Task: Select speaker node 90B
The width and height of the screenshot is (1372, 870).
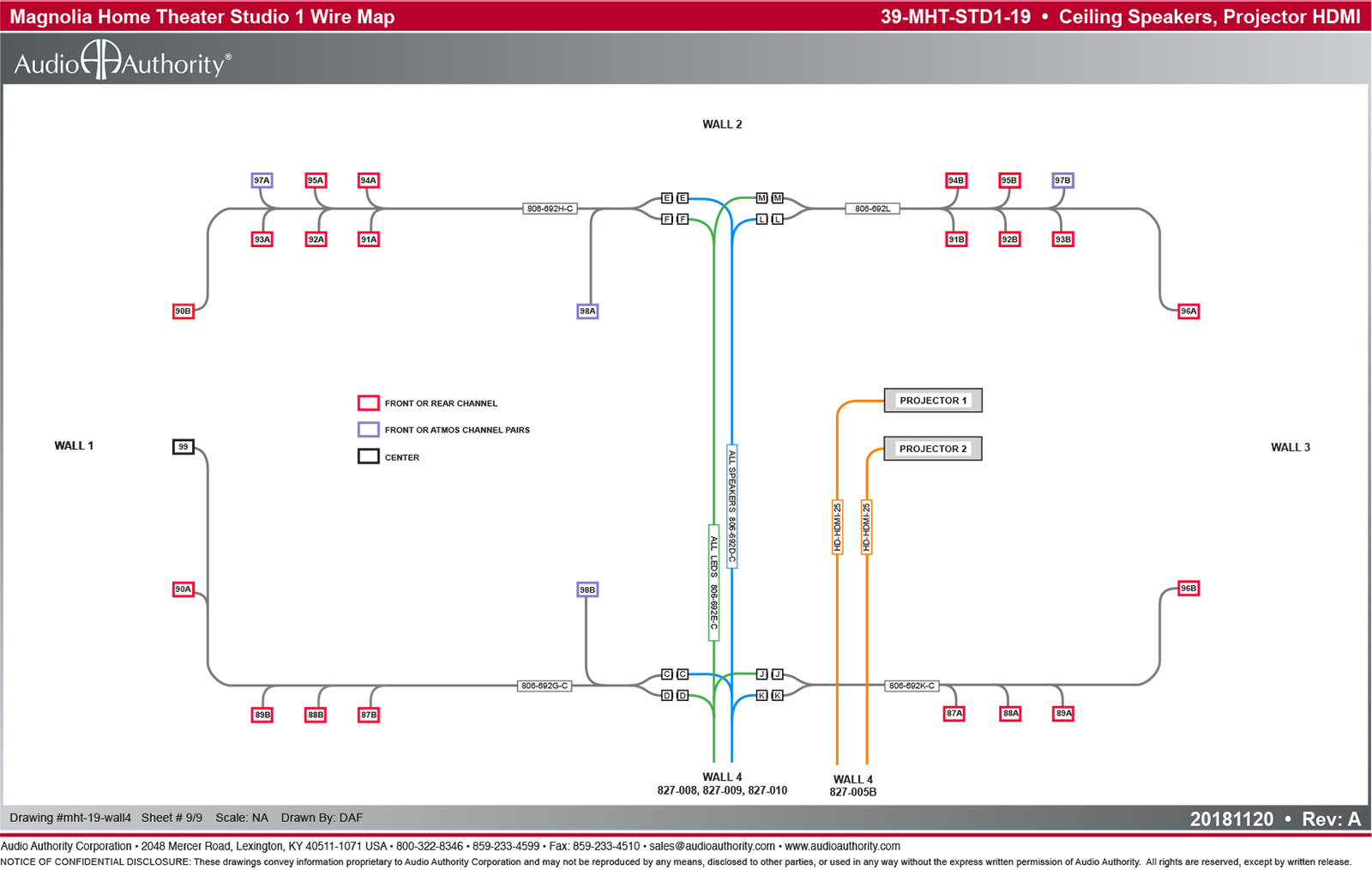Action: click(x=184, y=311)
